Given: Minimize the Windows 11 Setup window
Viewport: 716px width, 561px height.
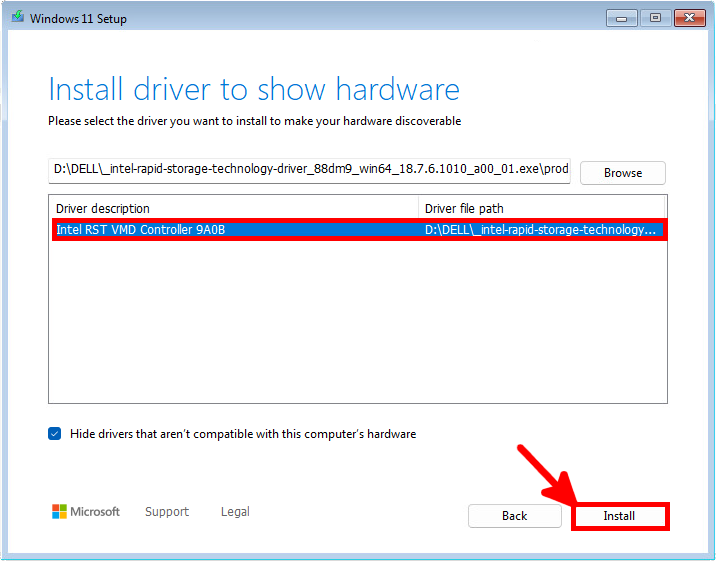Looking at the screenshot, I should tap(621, 18).
